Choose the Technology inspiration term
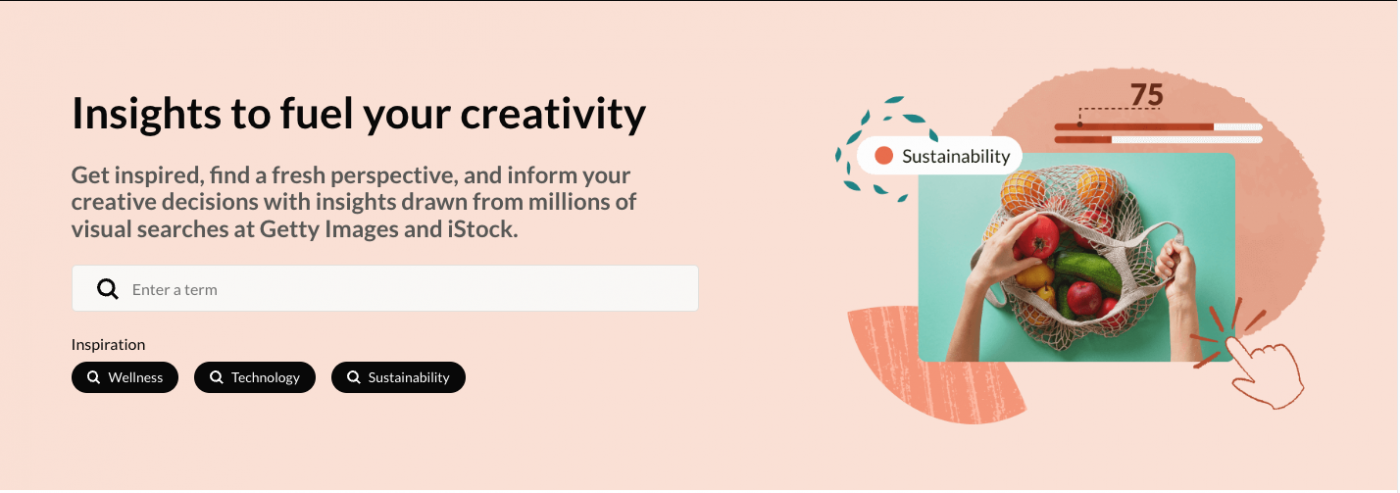The image size is (1400, 493). point(255,378)
